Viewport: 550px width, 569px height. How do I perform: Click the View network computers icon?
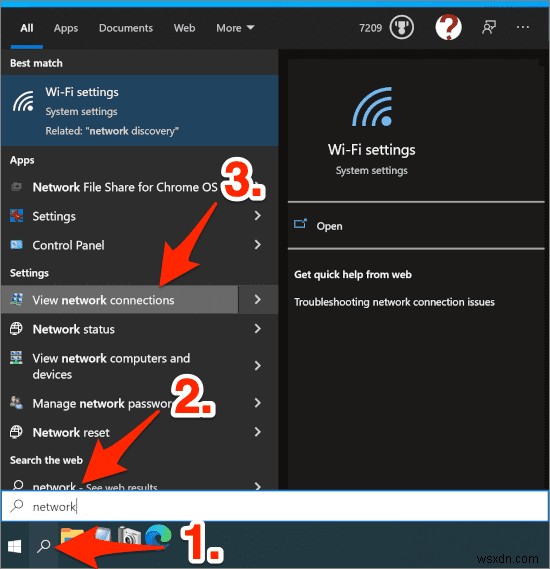(16, 358)
